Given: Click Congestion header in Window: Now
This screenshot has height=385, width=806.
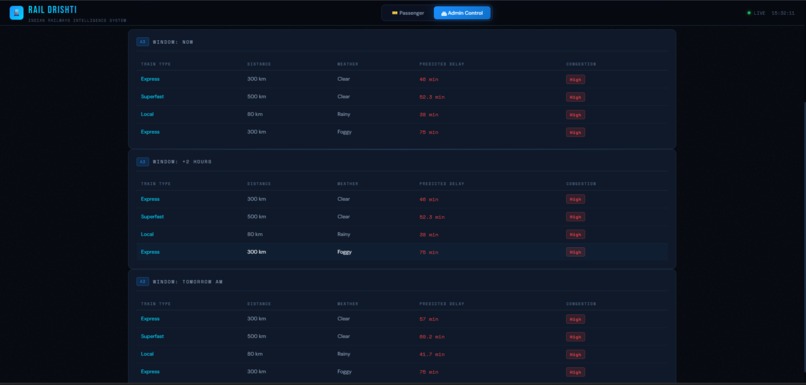Looking at the screenshot, I should [581, 64].
